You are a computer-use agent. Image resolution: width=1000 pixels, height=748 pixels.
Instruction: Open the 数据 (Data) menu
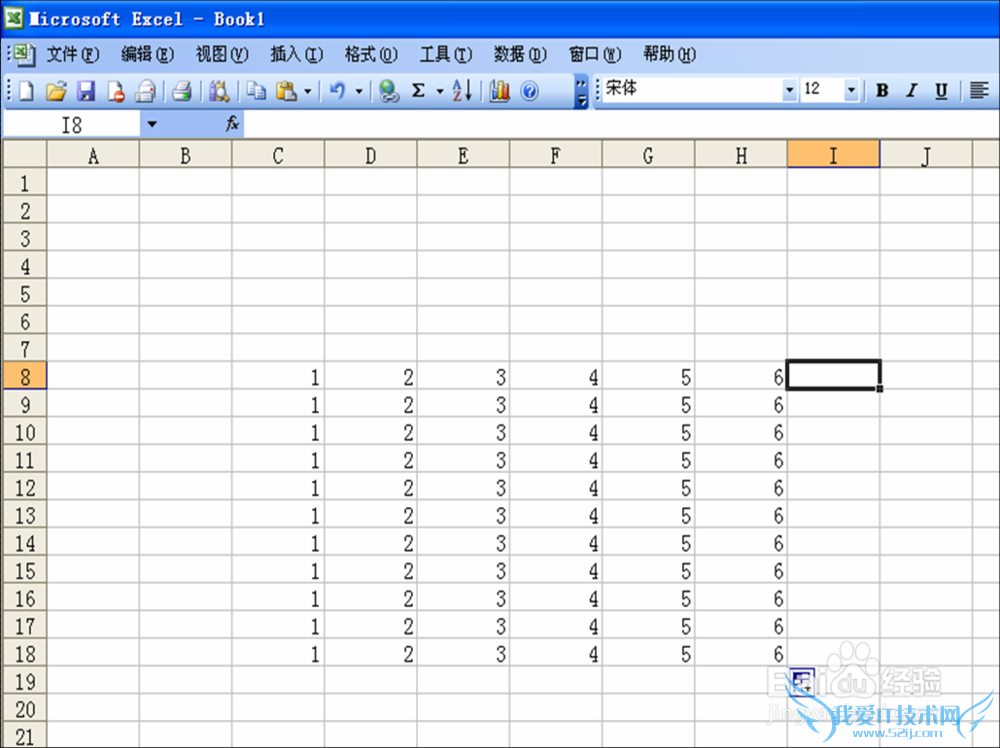click(520, 55)
